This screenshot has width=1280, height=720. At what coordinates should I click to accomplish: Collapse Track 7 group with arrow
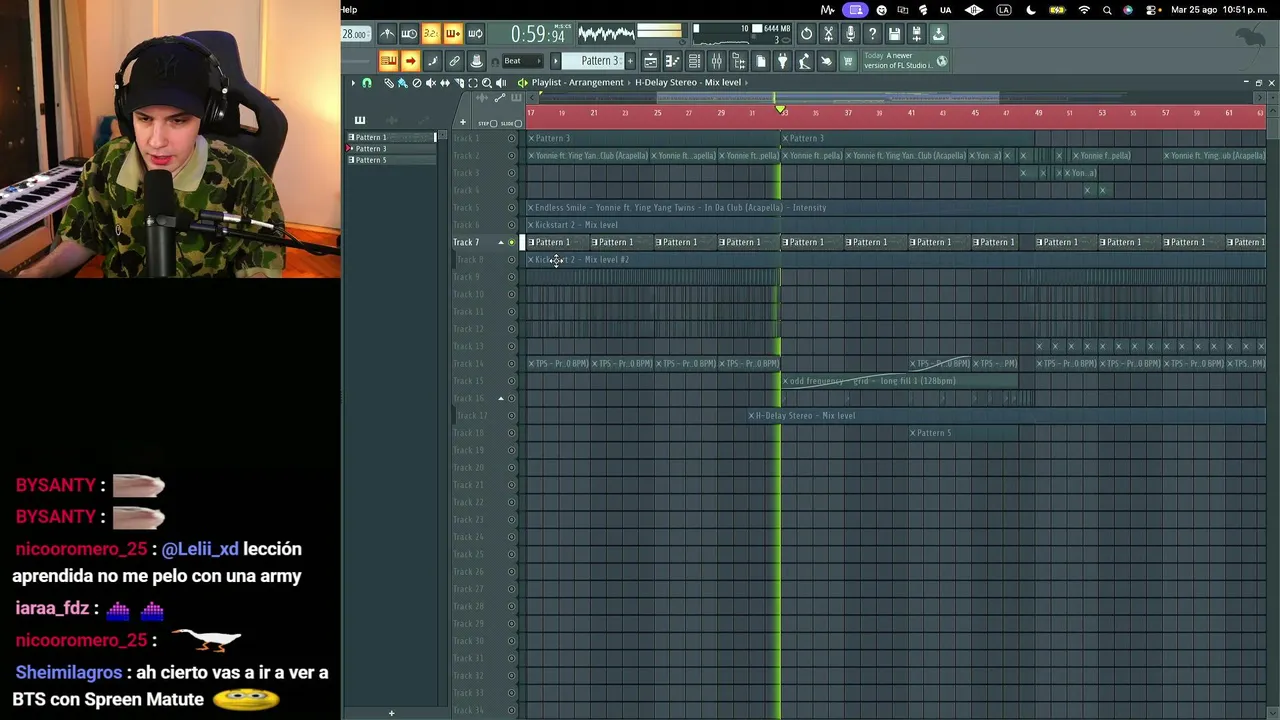(x=501, y=242)
